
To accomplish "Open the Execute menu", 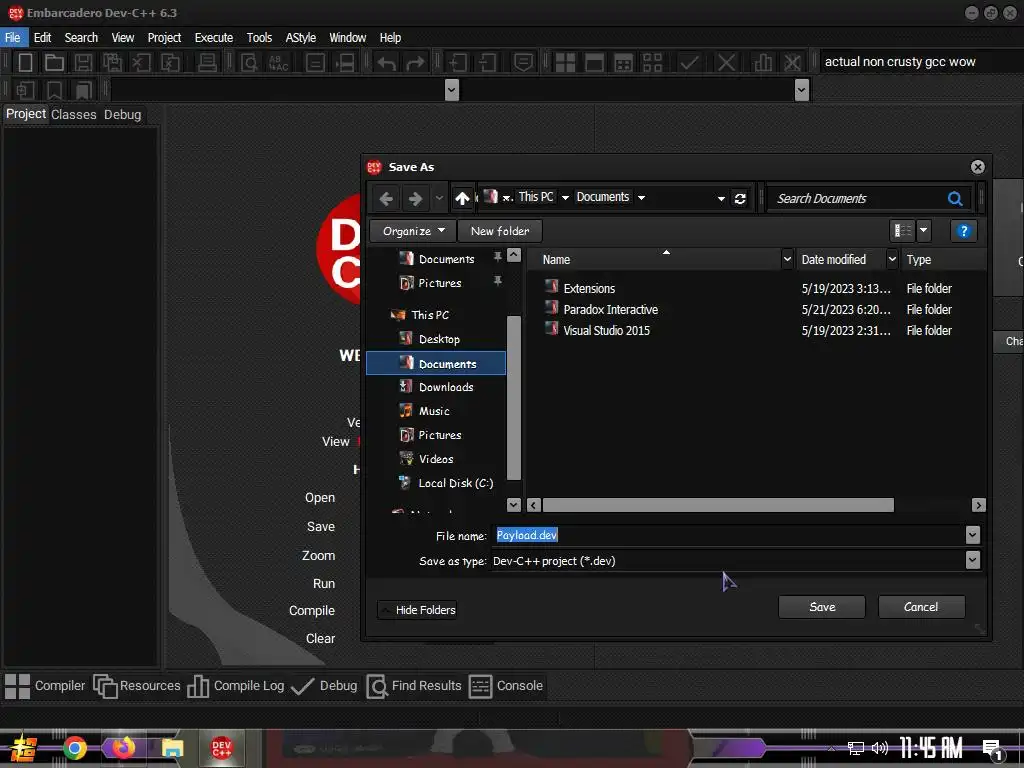I will [214, 38].
